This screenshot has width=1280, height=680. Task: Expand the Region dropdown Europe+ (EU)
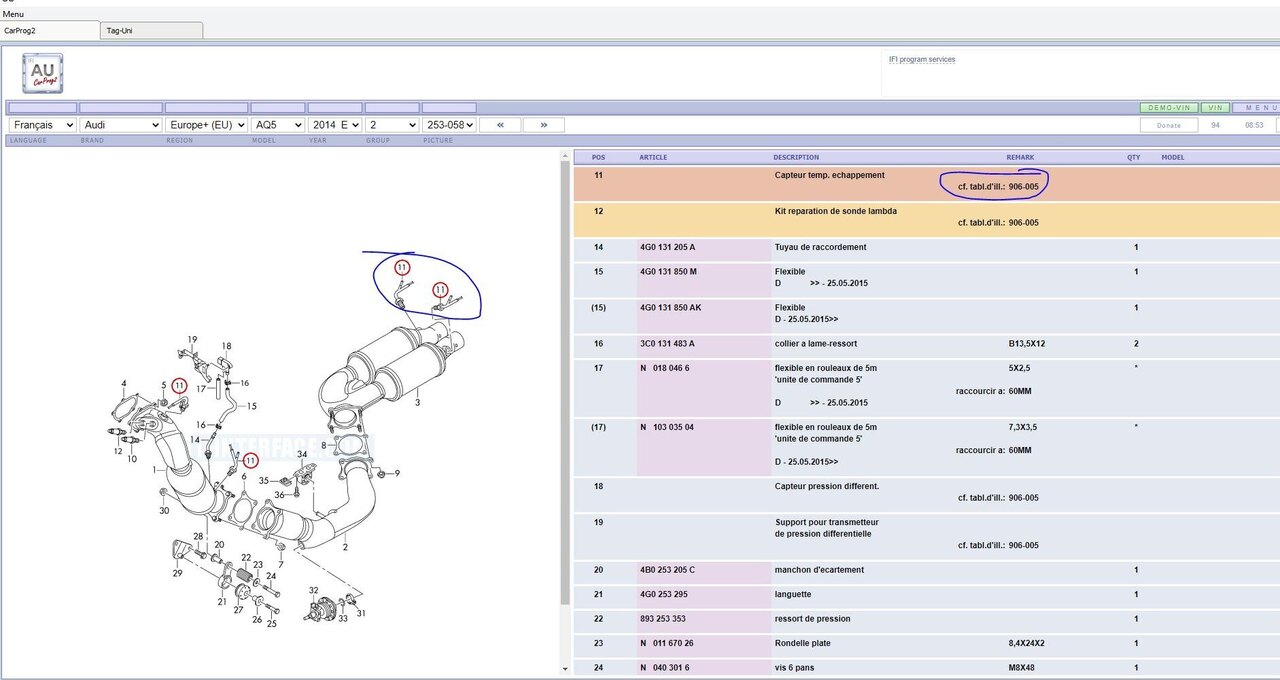[206, 125]
